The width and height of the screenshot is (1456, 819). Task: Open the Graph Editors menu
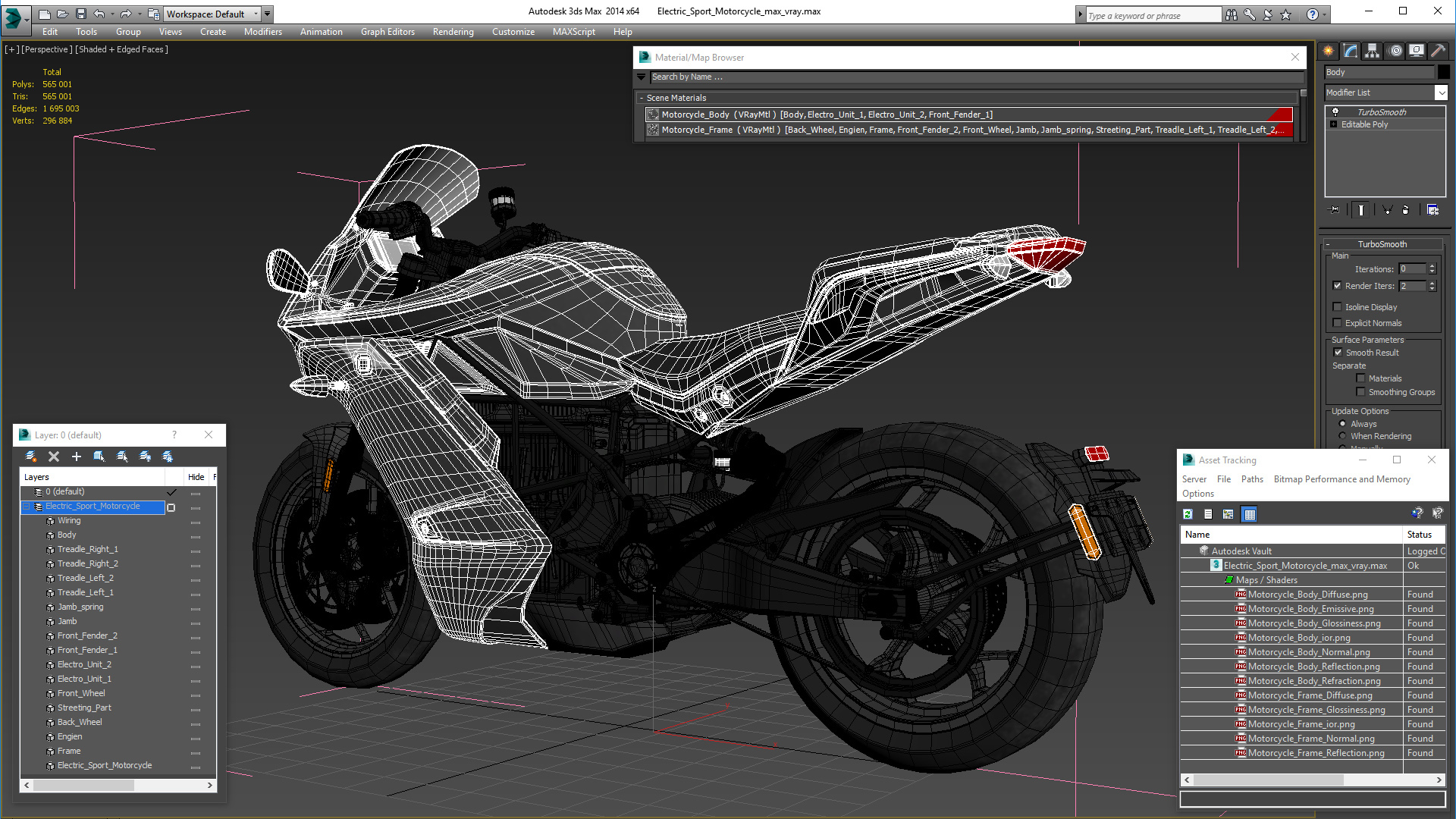[388, 32]
